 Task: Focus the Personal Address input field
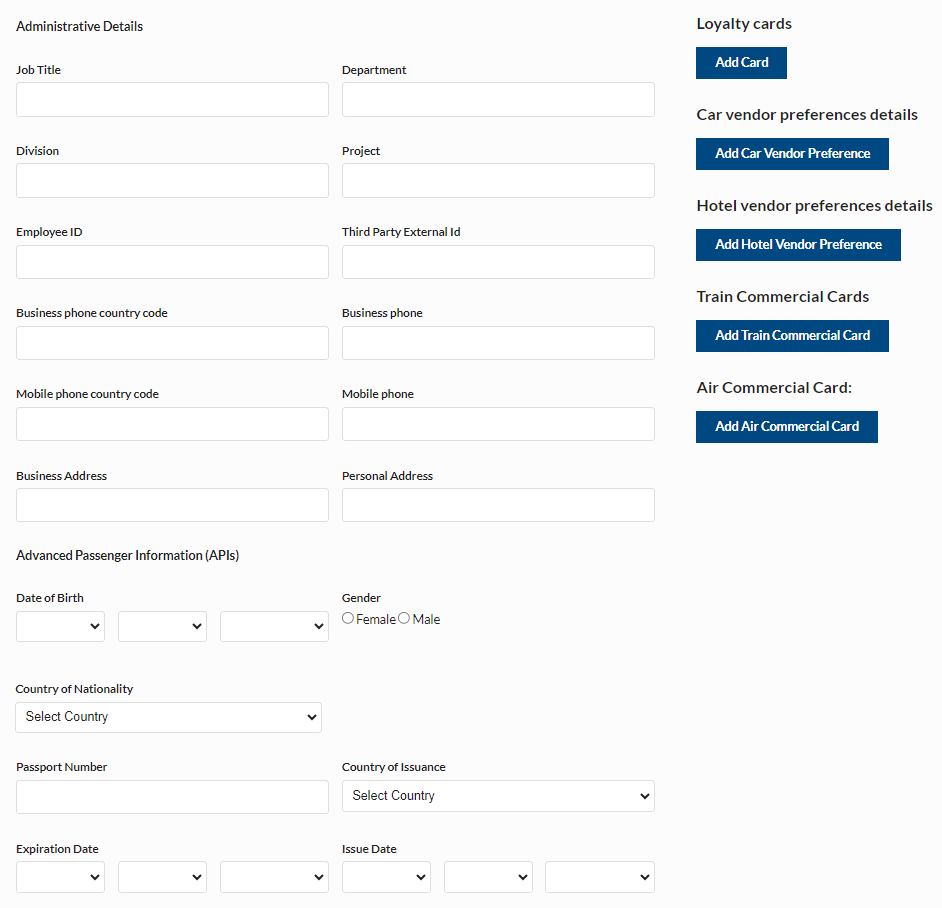pos(498,505)
